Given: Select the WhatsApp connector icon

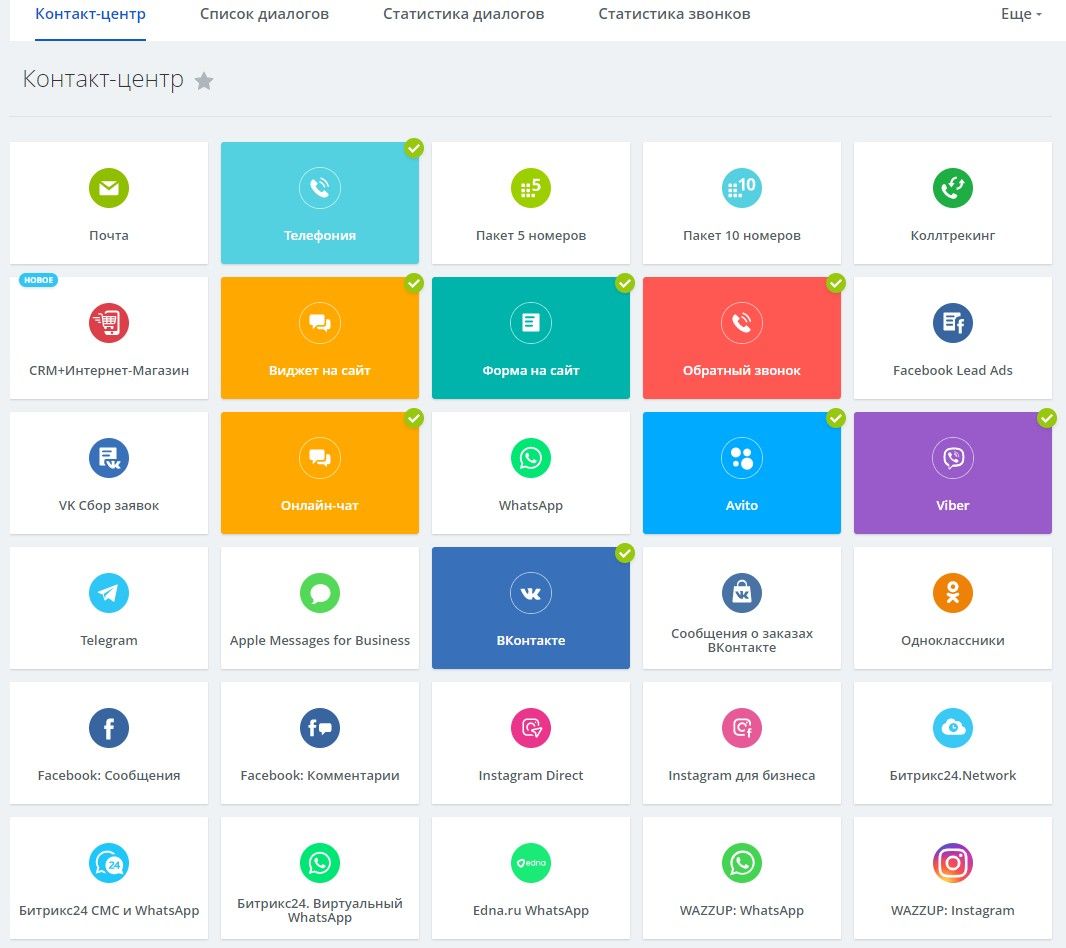Looking at the screenshot, I should click(x=531, y=458).
